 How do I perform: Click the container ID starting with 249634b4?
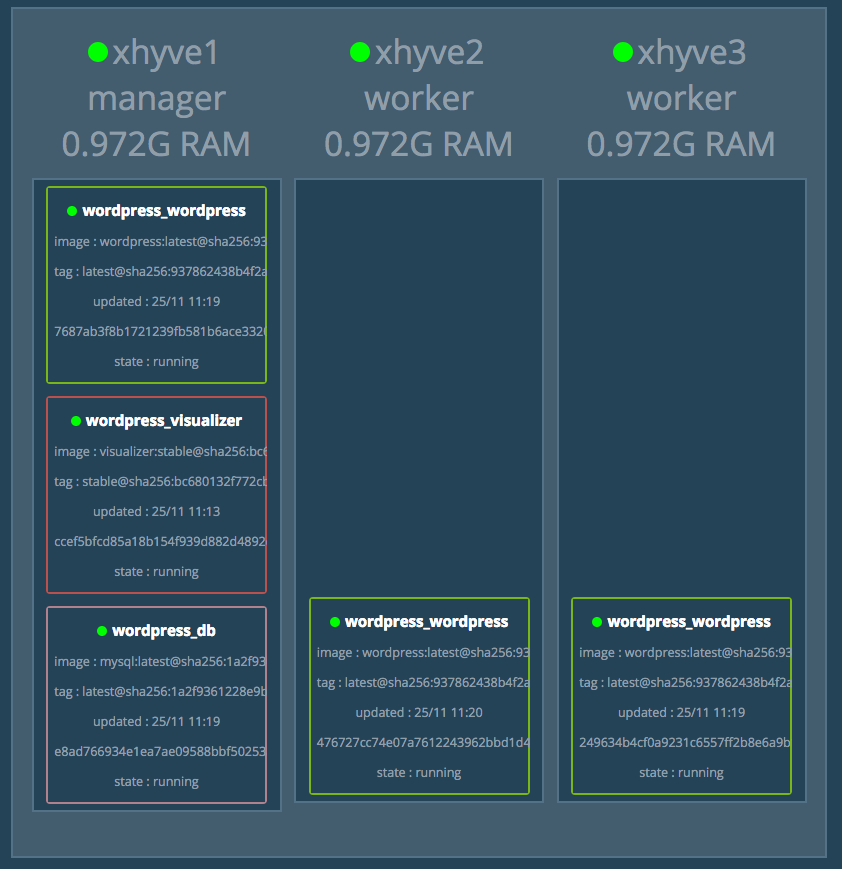(685, 742)
